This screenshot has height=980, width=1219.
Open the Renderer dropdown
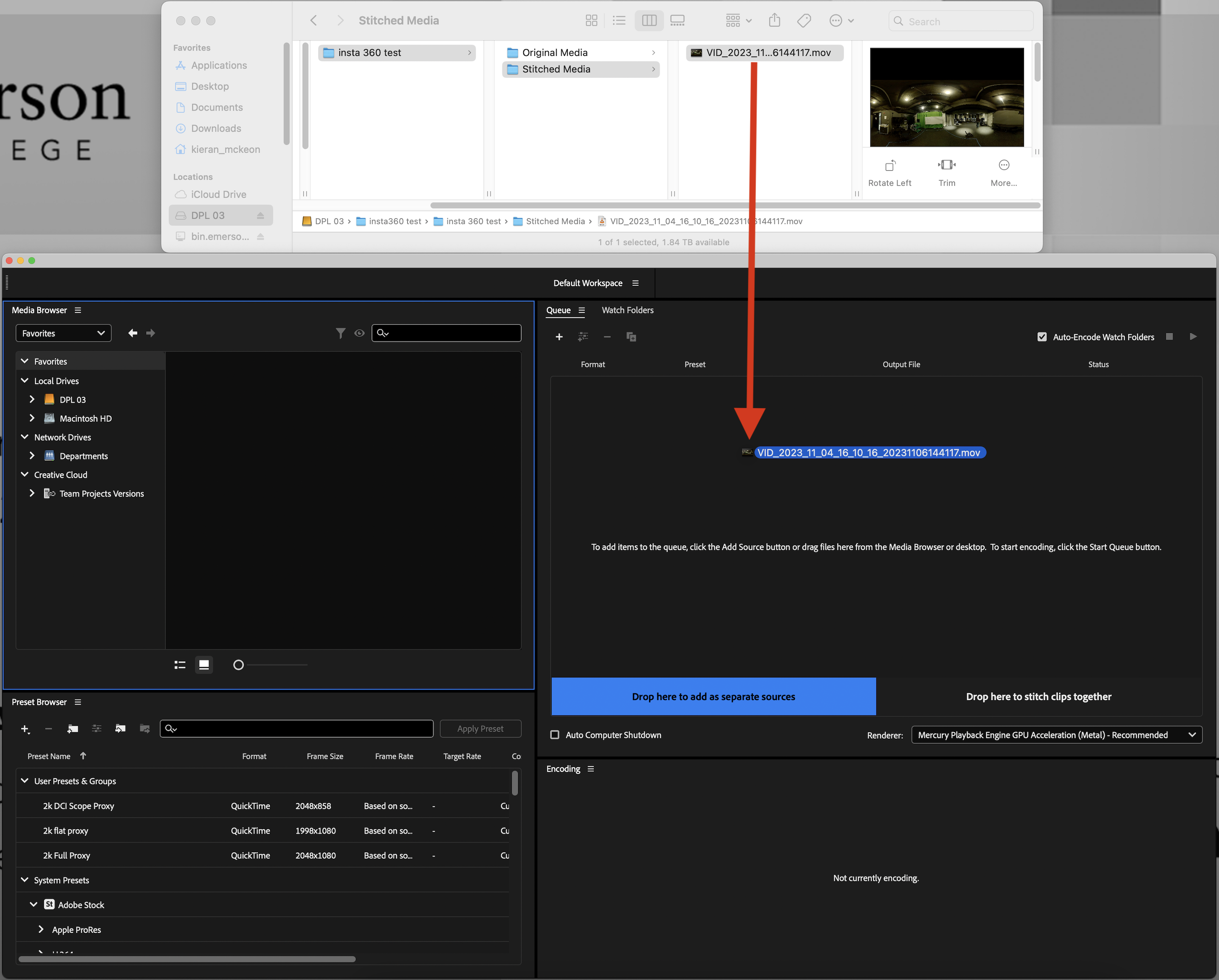coord(1056,735)
